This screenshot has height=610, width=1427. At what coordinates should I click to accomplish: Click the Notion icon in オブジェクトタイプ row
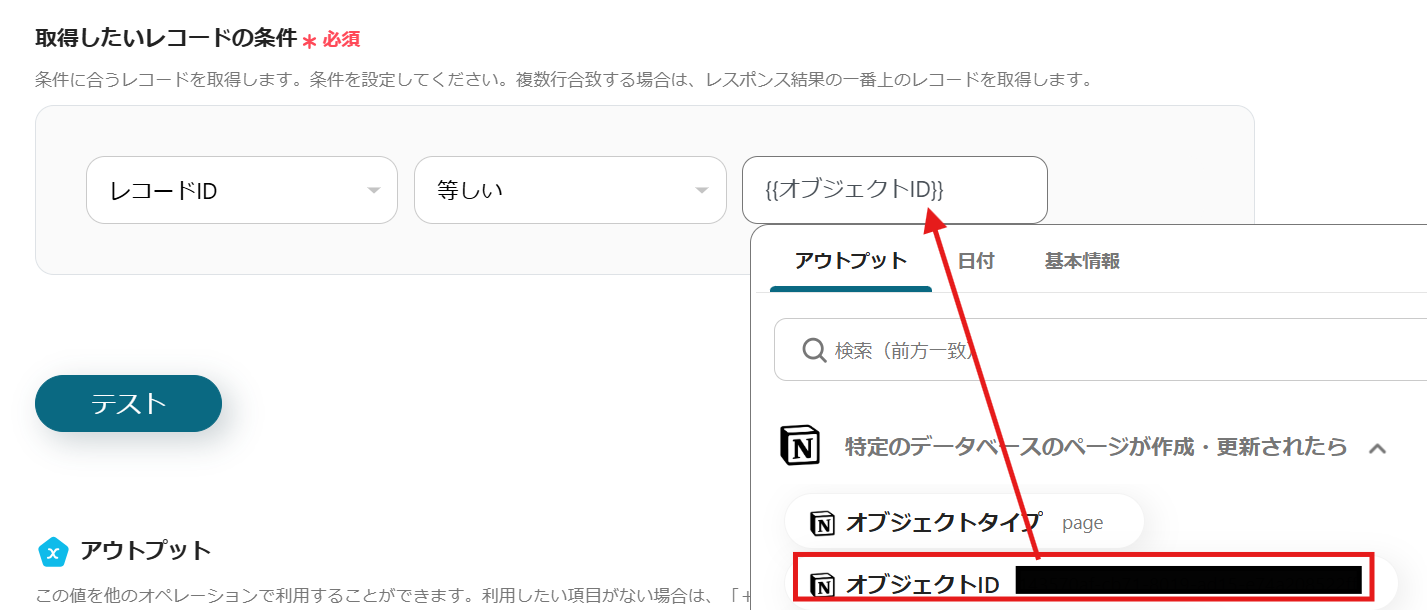tap(822, 522)
